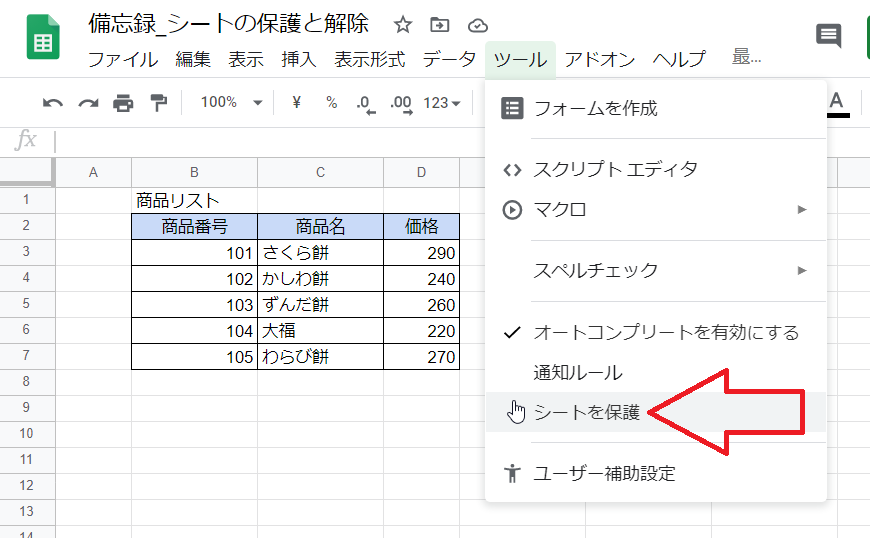Open the データ menu

coord(449,59)
